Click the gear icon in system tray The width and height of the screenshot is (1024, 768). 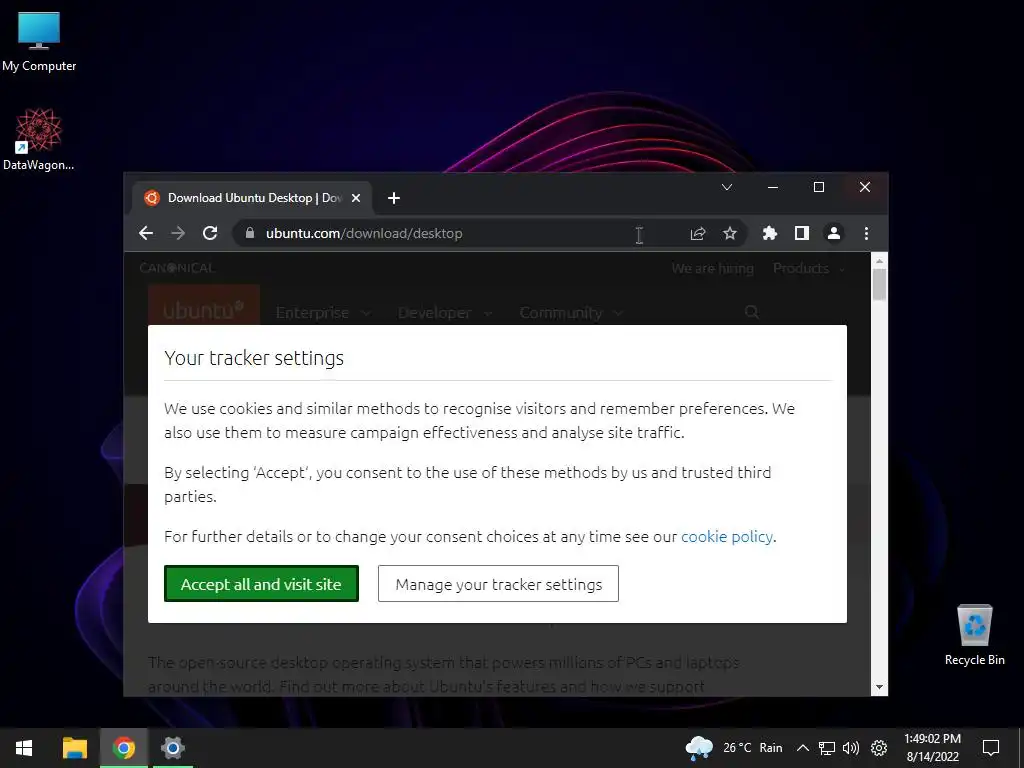(x=879, y=748)
